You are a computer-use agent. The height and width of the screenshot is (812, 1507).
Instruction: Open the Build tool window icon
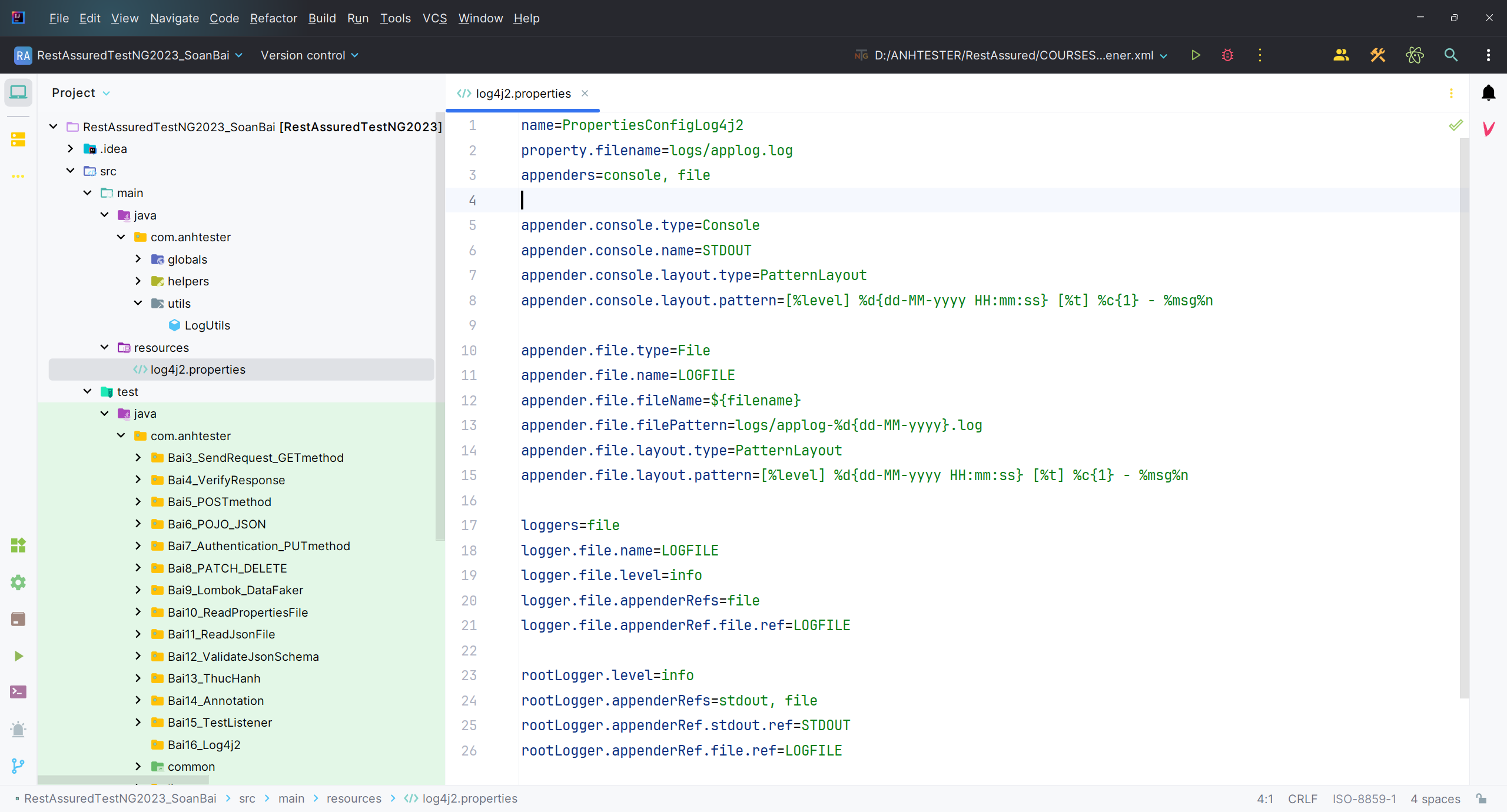coord(18,619)
